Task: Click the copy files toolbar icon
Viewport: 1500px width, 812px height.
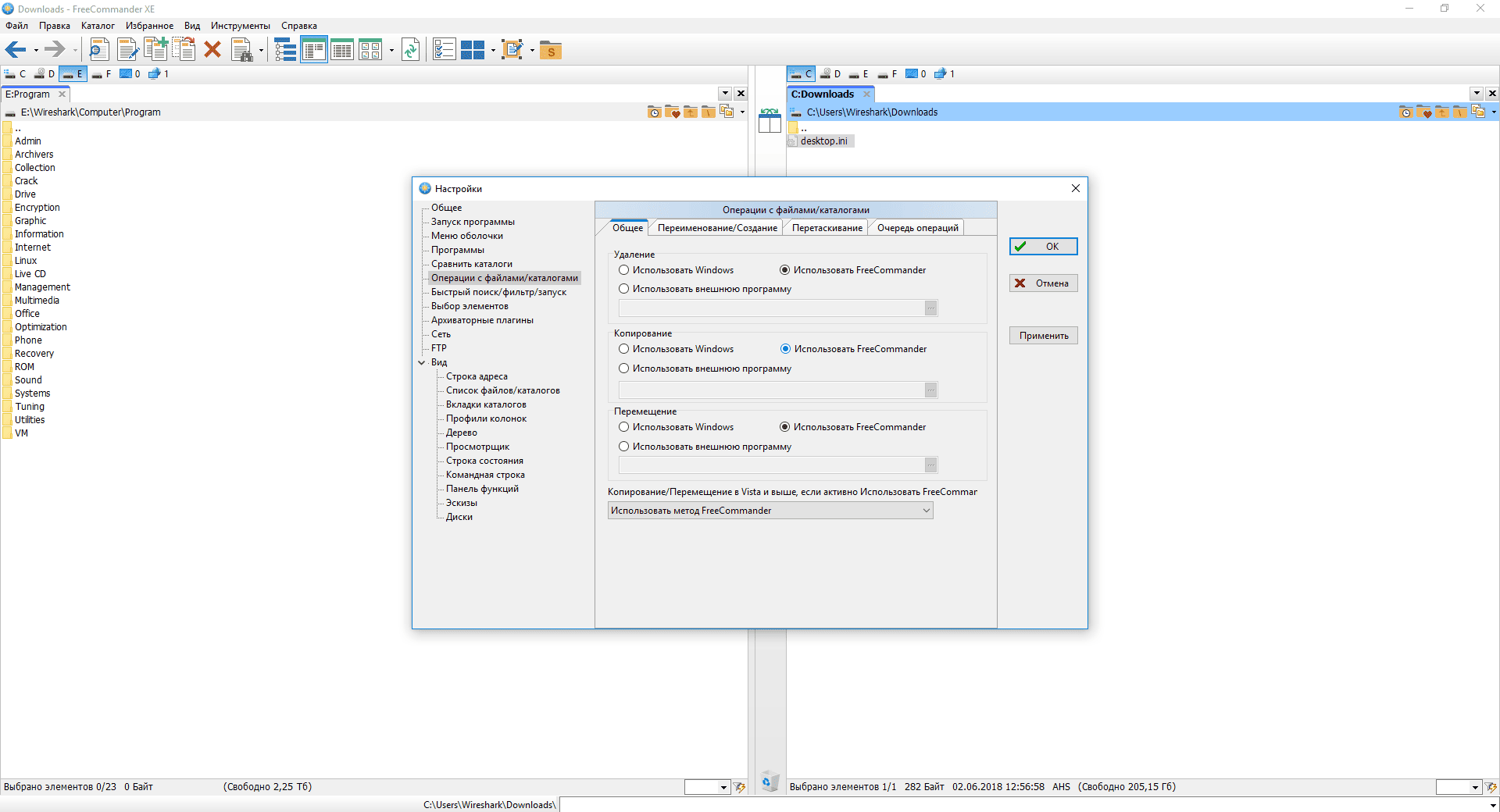Action: [155, 50]
